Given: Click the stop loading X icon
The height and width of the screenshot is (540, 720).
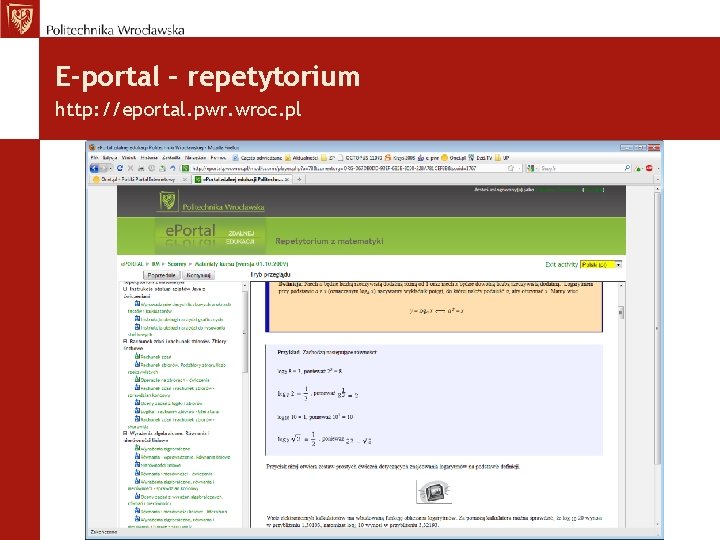Looking at the screenshot, I should point(130,169).
